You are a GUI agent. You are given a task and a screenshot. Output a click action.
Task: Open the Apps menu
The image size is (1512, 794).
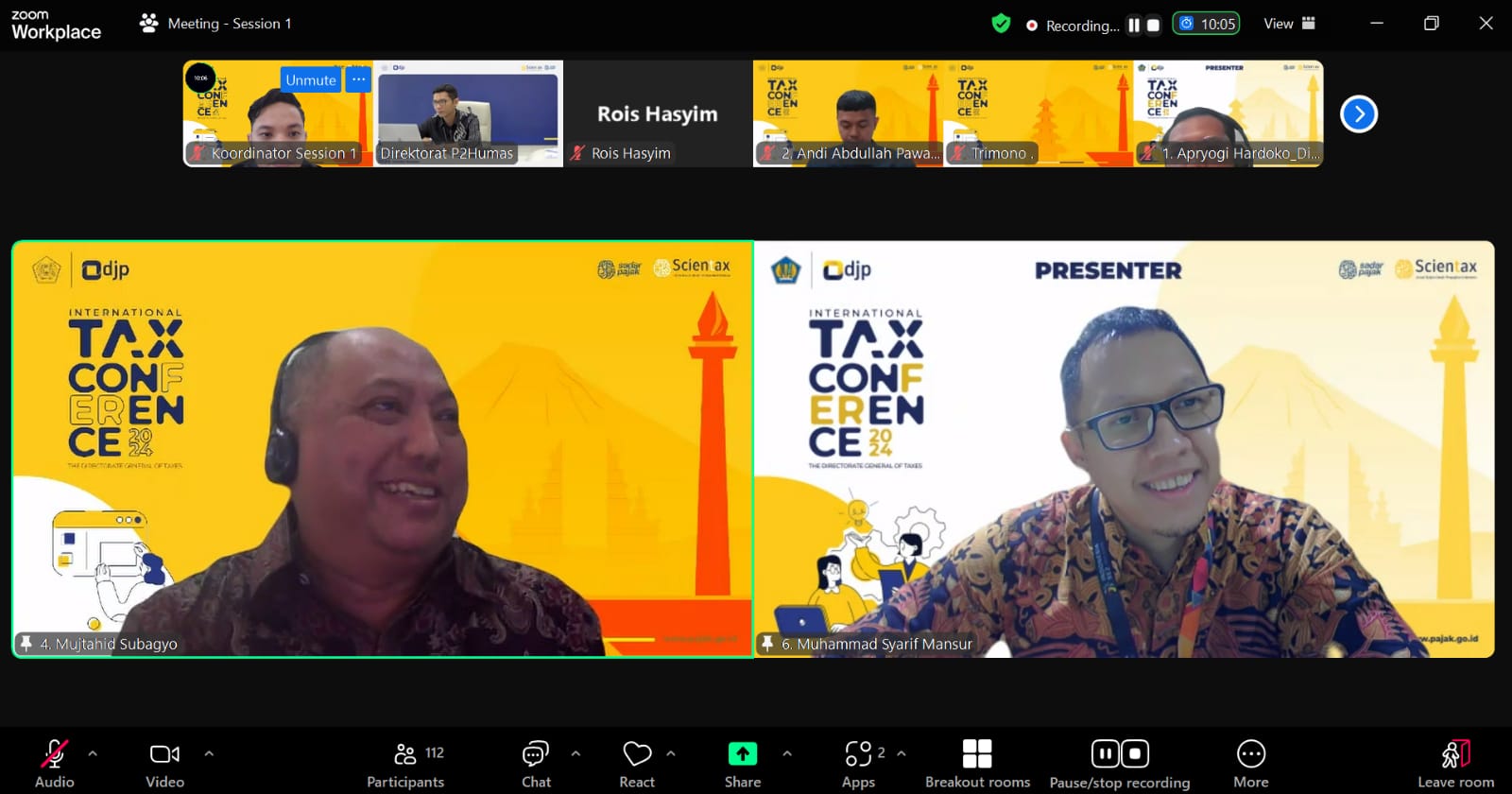coord(858,762)
